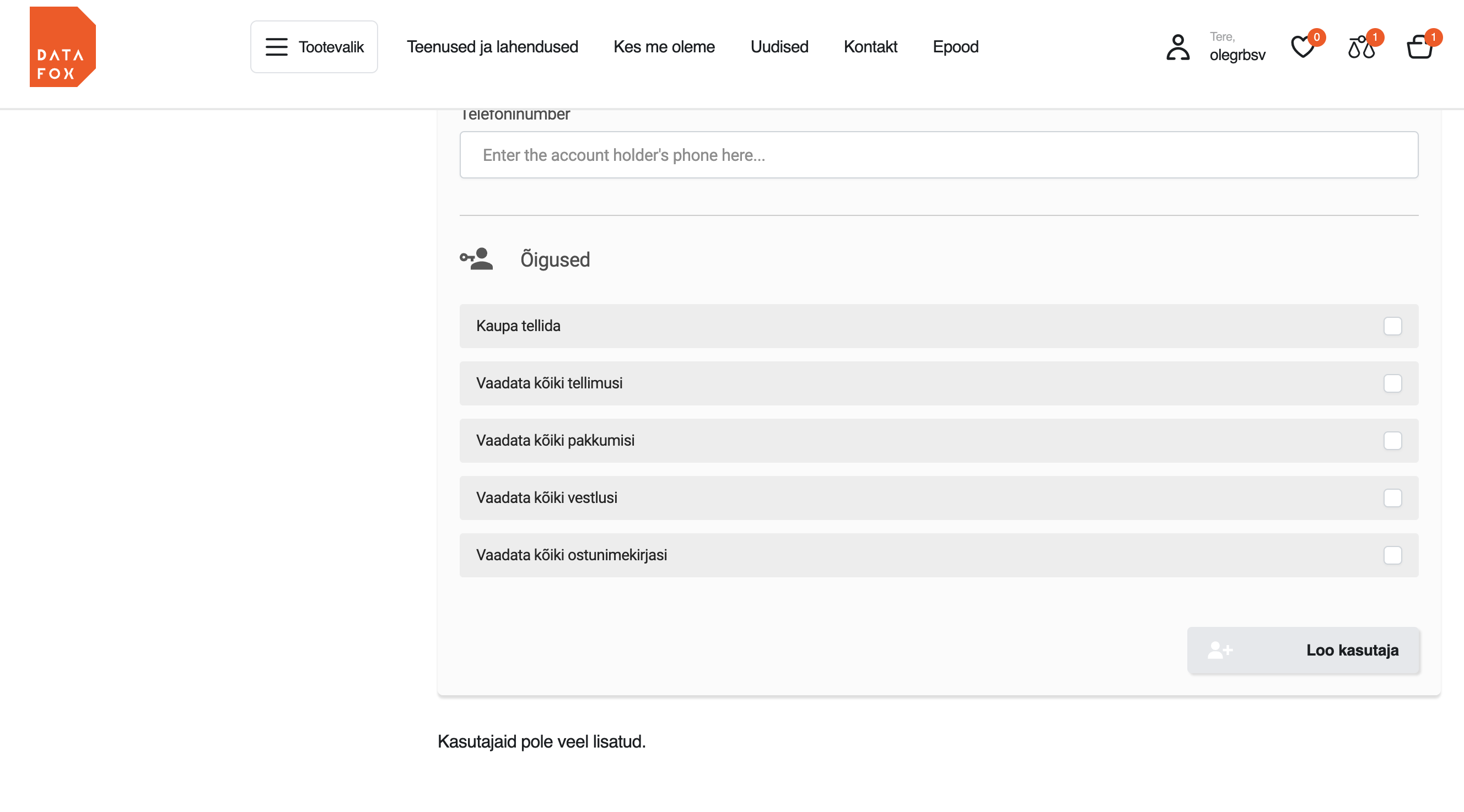Navigate to Kontakt page

click(x=870, y=47)
